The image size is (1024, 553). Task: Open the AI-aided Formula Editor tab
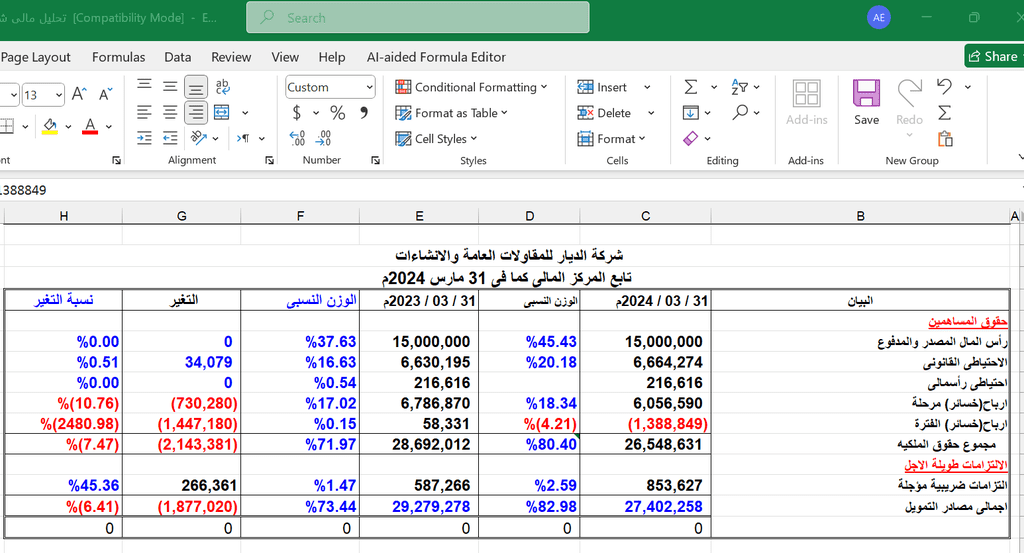(x=436, y=57)
